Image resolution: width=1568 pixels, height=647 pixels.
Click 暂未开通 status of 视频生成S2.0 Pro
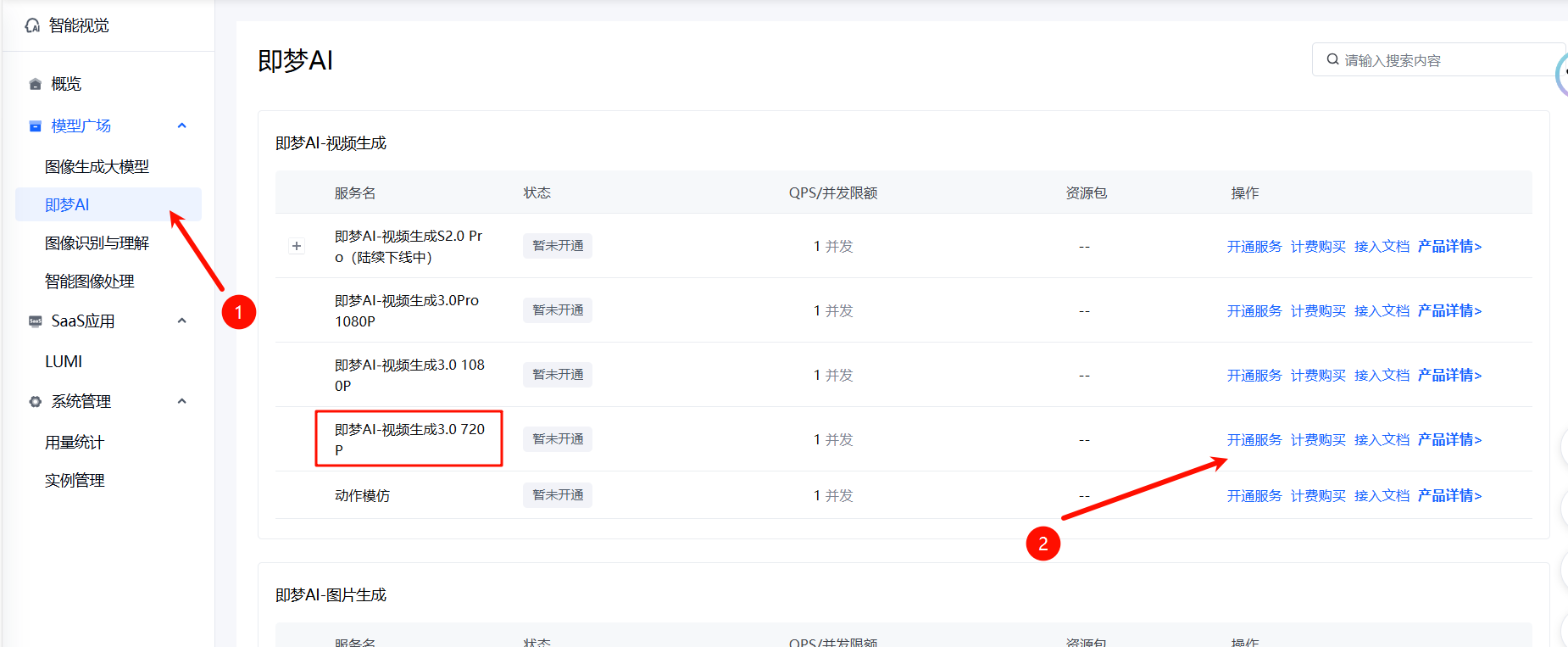click(558, 246)
